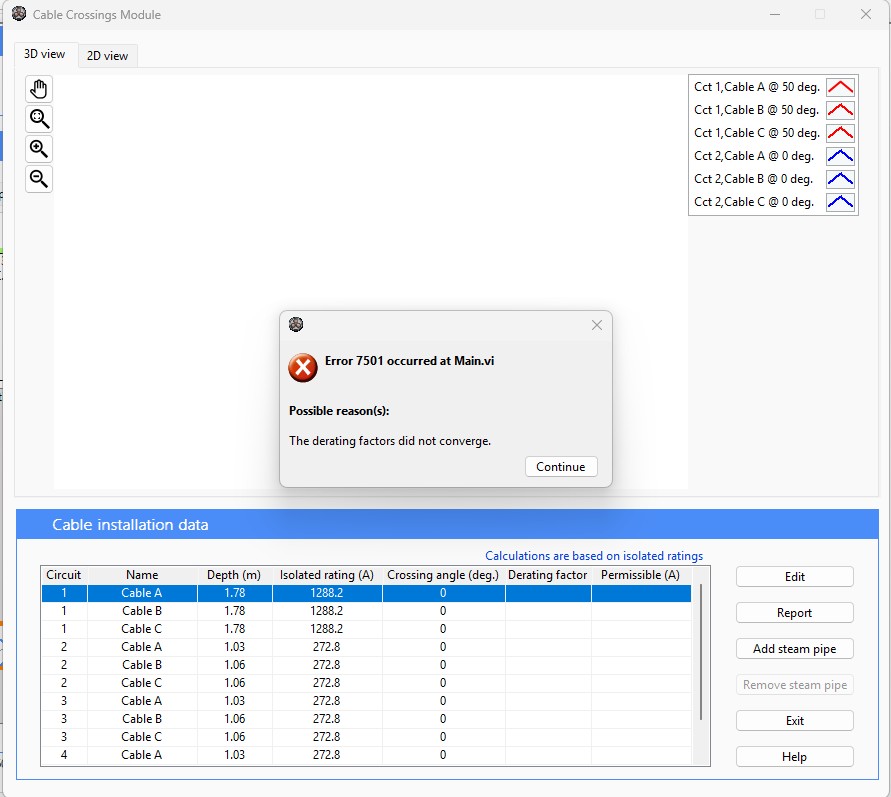Screen dimensions: 891x797
Task: Open the Report button
Action: pos(794,612)
